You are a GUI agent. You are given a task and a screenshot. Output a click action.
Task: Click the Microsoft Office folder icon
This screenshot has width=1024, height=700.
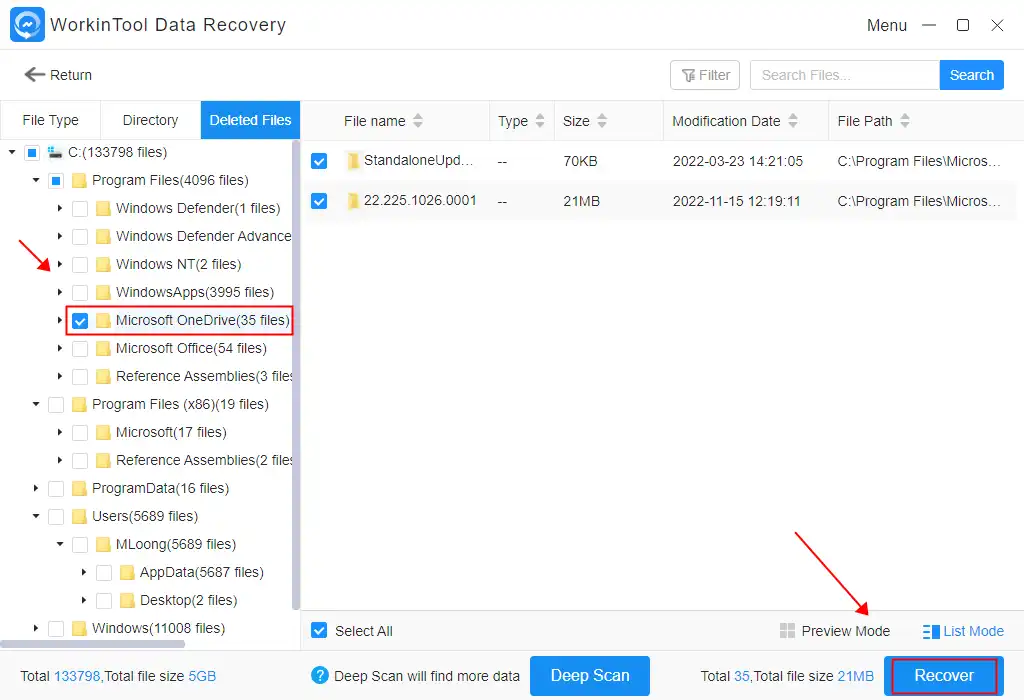[x=103, y=348]
